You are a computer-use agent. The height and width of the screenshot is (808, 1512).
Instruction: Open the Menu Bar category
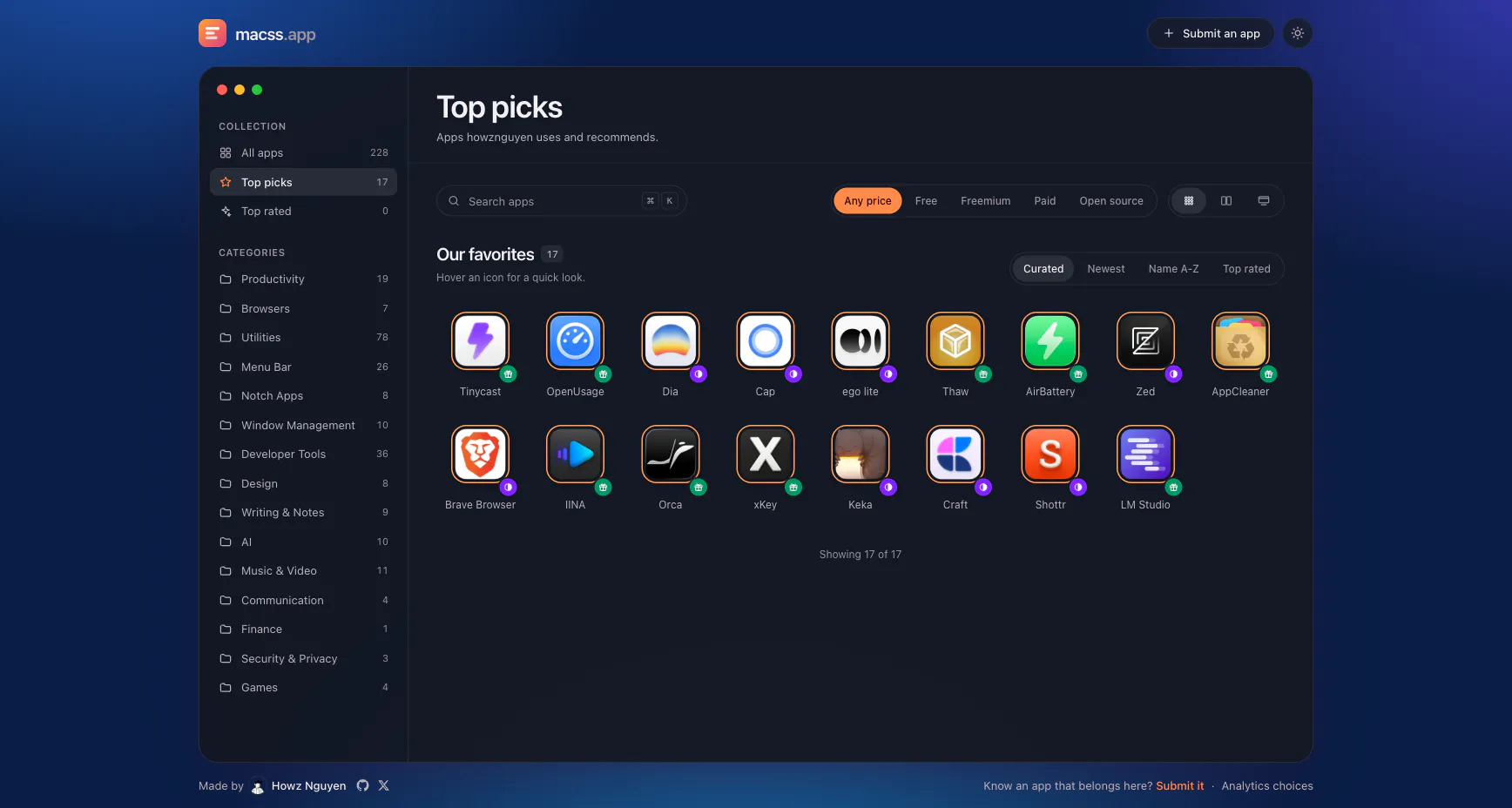coord(303,367)
